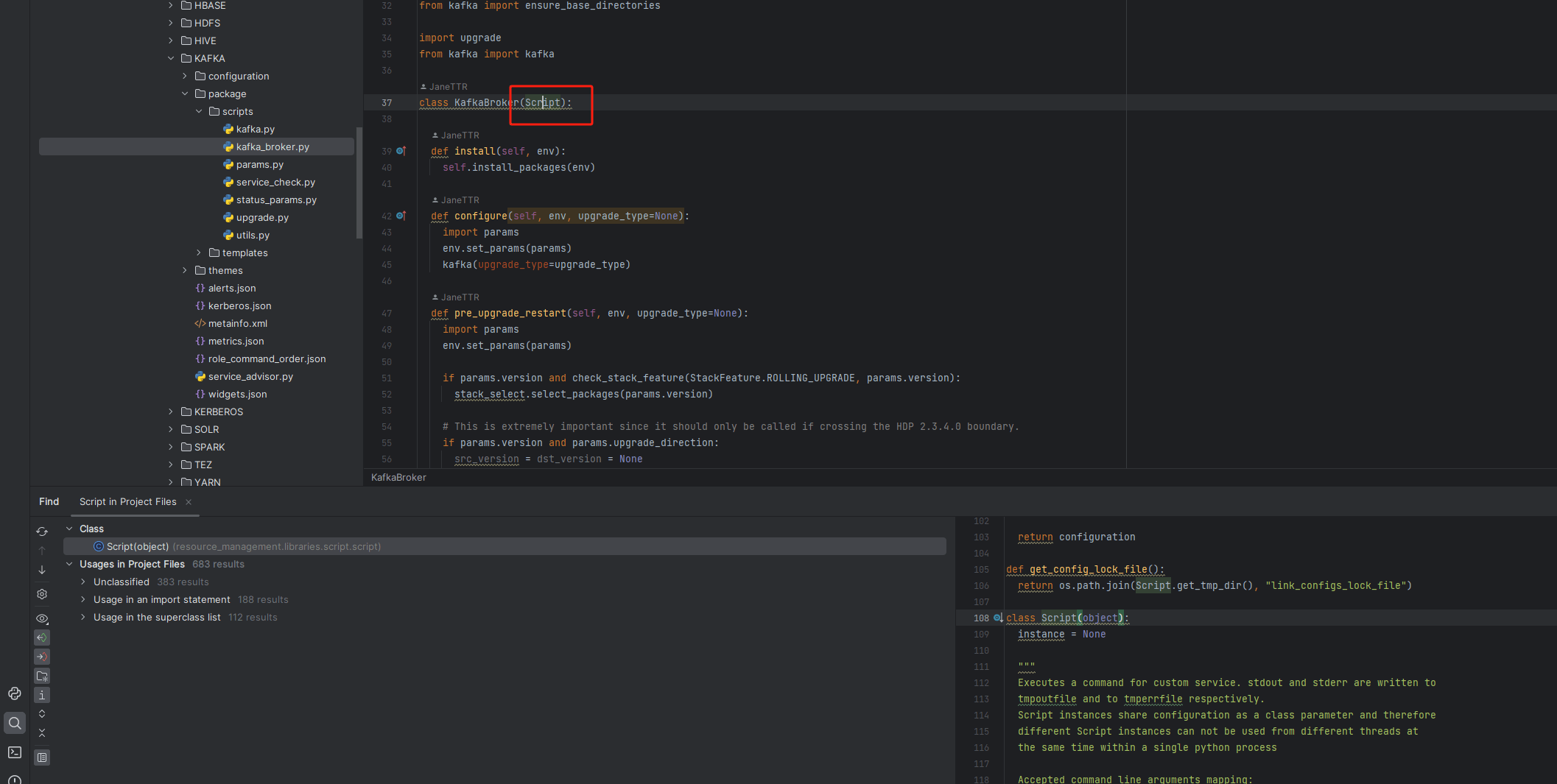
Task: Click the JaneTTR author hint above def install
Action: tap(455, 135)
